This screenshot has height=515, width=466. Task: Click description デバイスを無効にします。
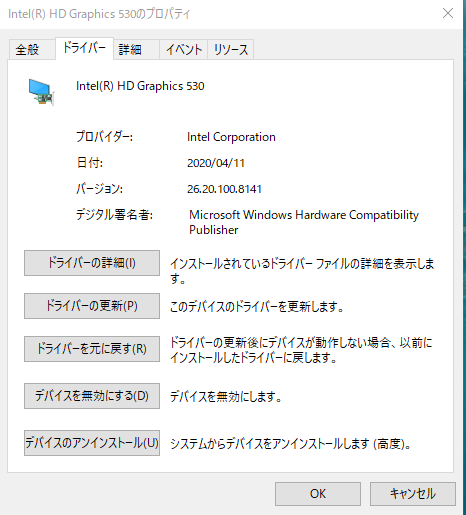[226, 396]
